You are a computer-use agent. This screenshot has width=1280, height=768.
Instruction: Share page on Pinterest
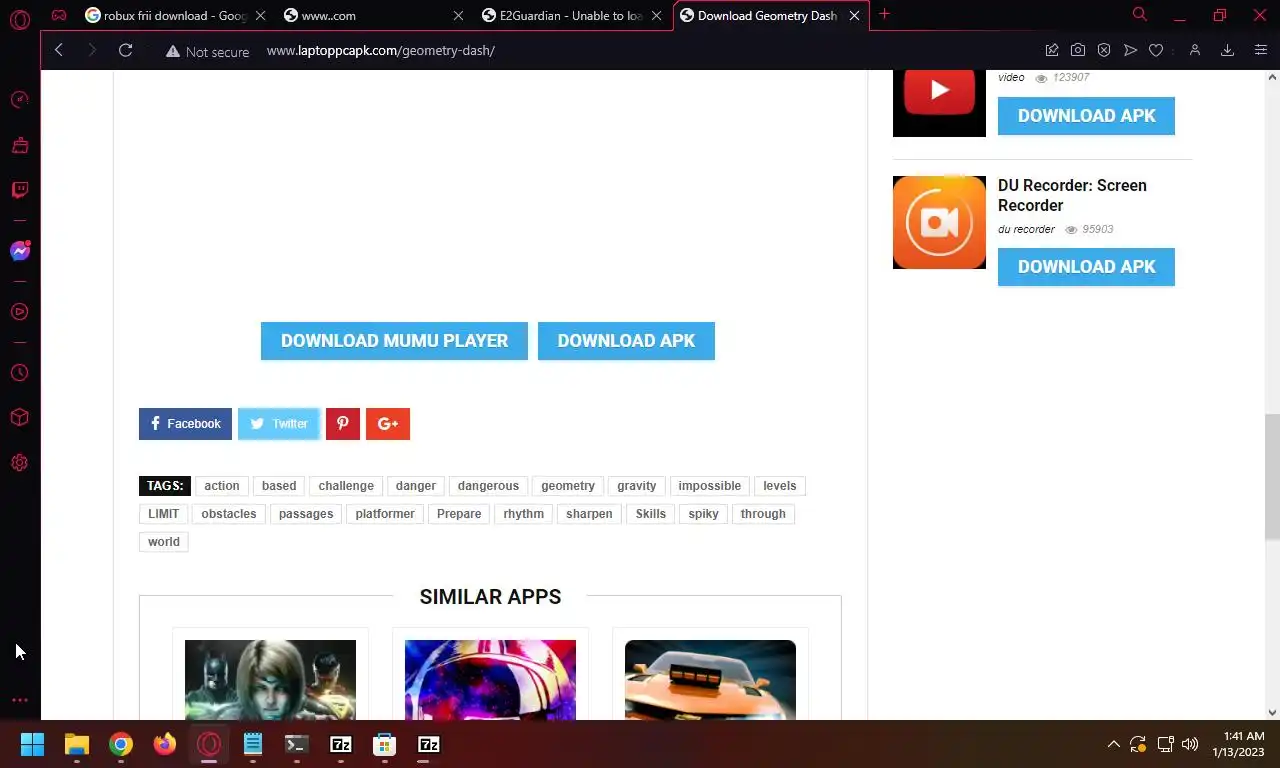[342, 424]
